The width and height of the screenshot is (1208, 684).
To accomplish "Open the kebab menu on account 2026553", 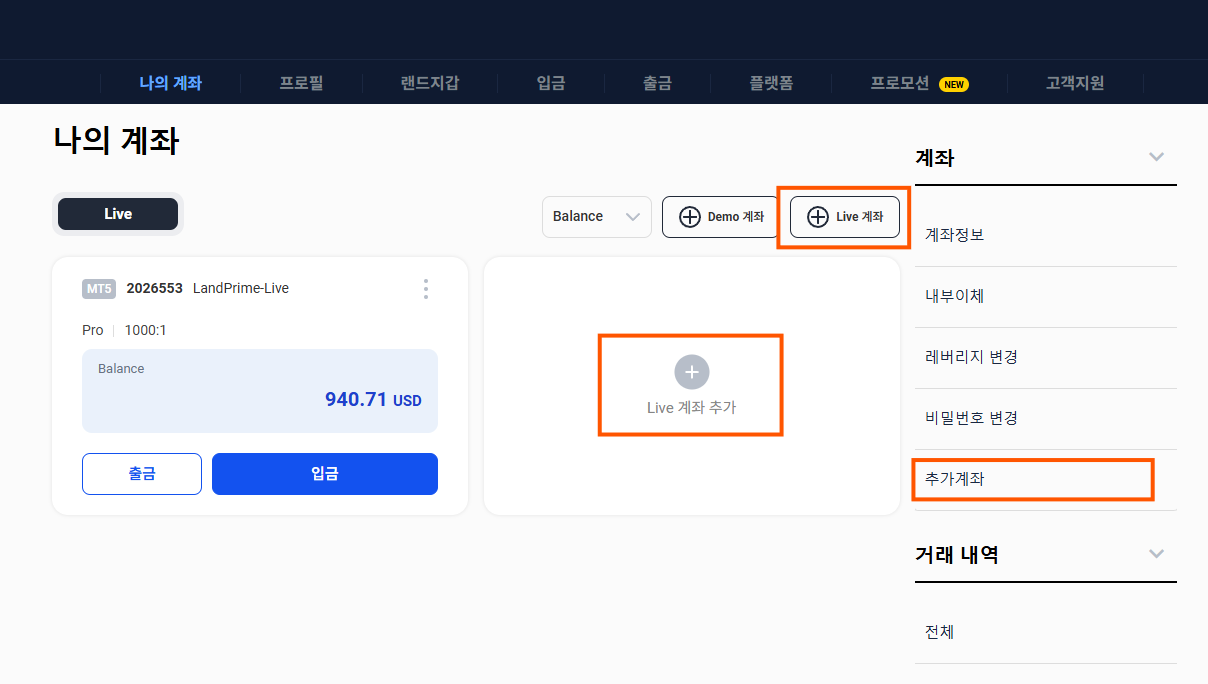I will pos(426,289).
